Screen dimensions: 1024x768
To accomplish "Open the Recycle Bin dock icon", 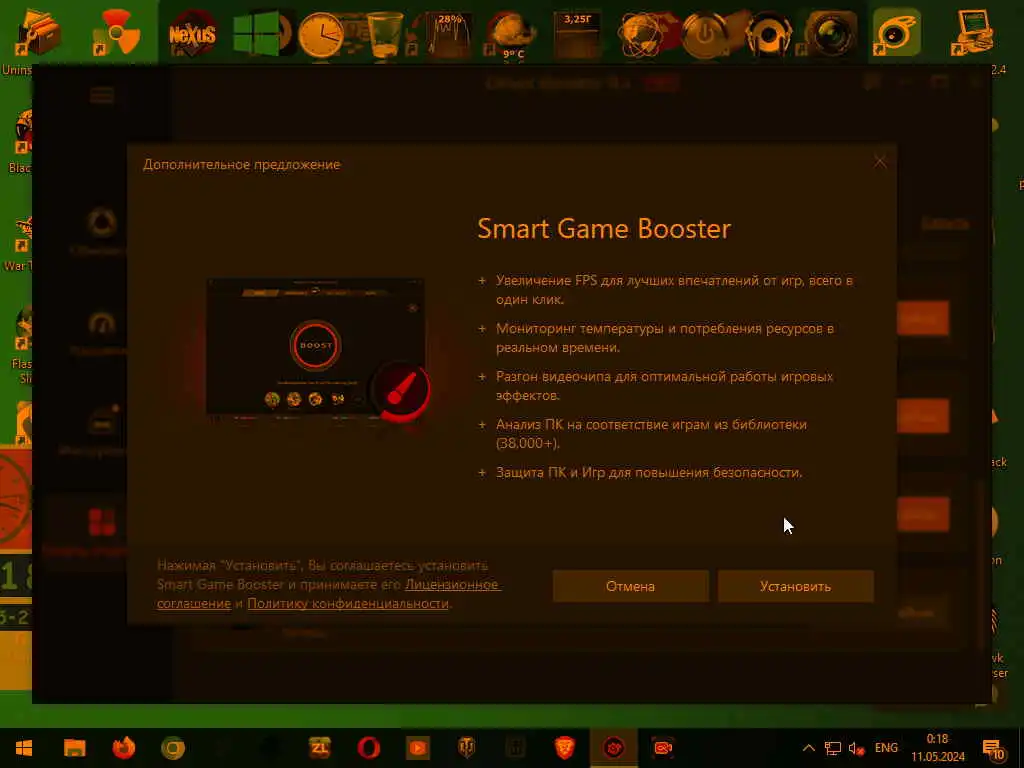I will pyautogui.click(x=384, y=34).
